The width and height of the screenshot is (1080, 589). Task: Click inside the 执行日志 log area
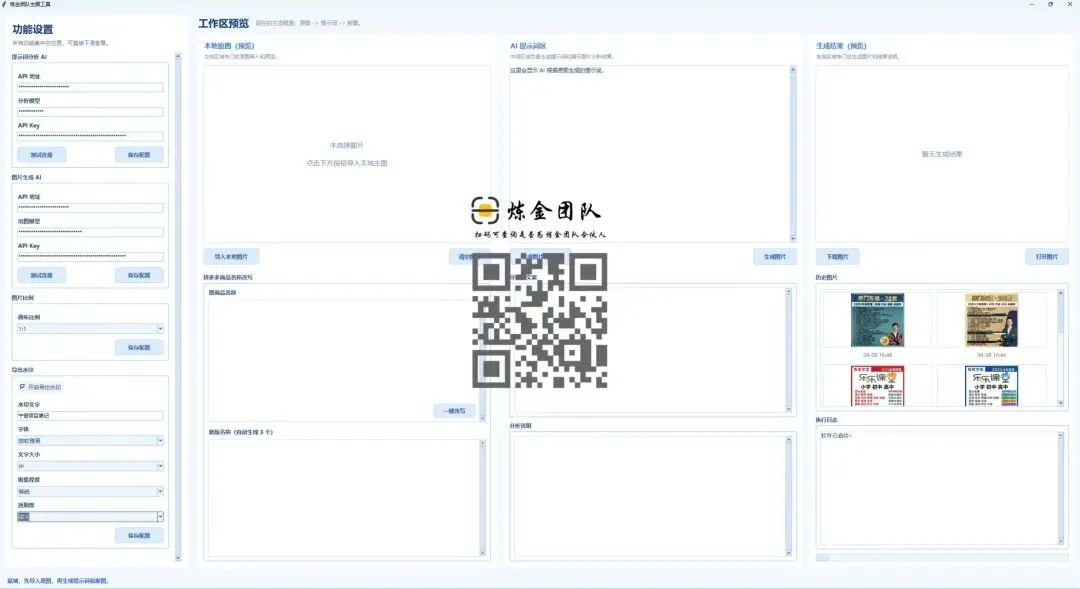937,487
